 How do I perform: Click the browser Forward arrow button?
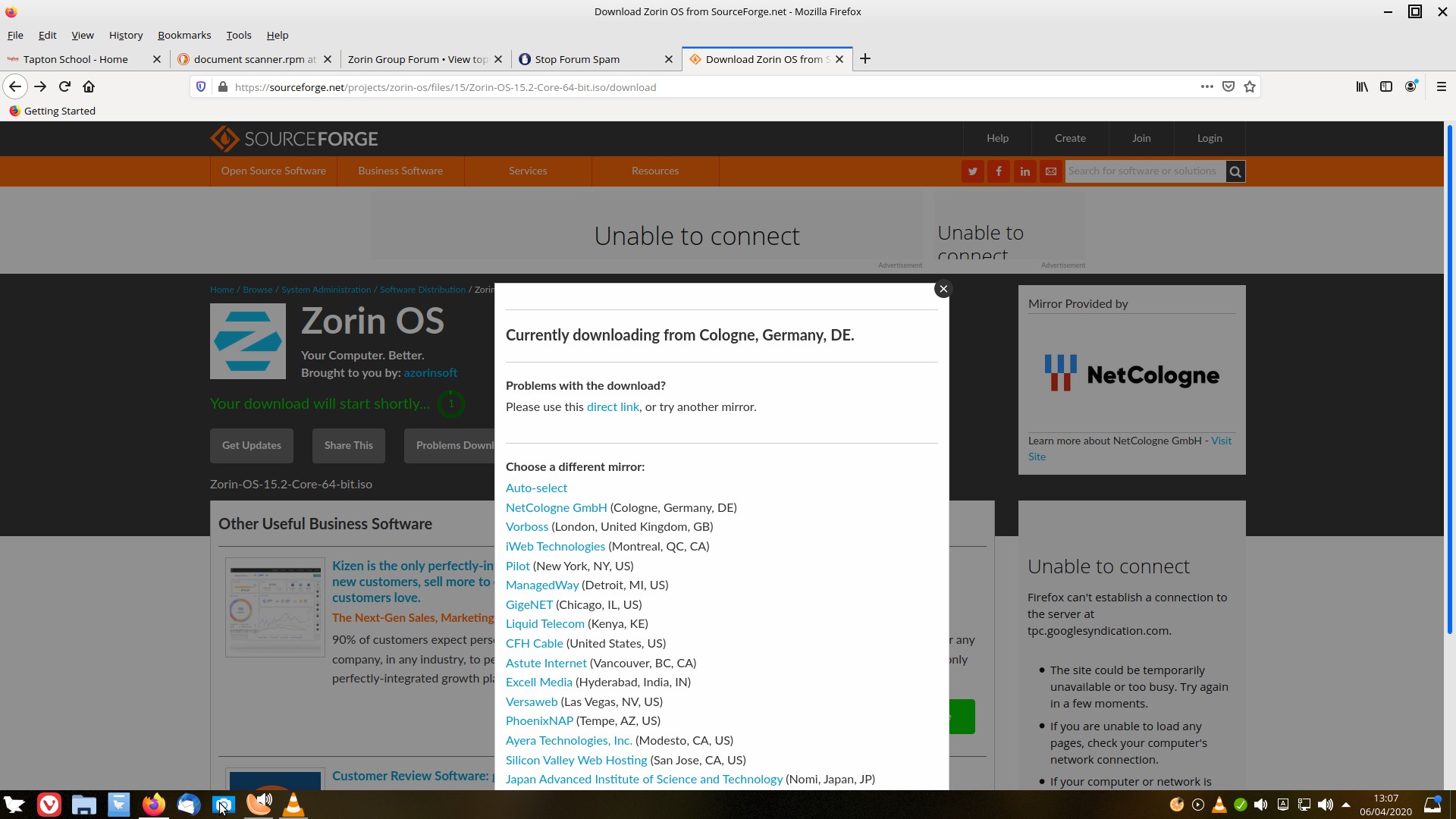pos(40,86)
